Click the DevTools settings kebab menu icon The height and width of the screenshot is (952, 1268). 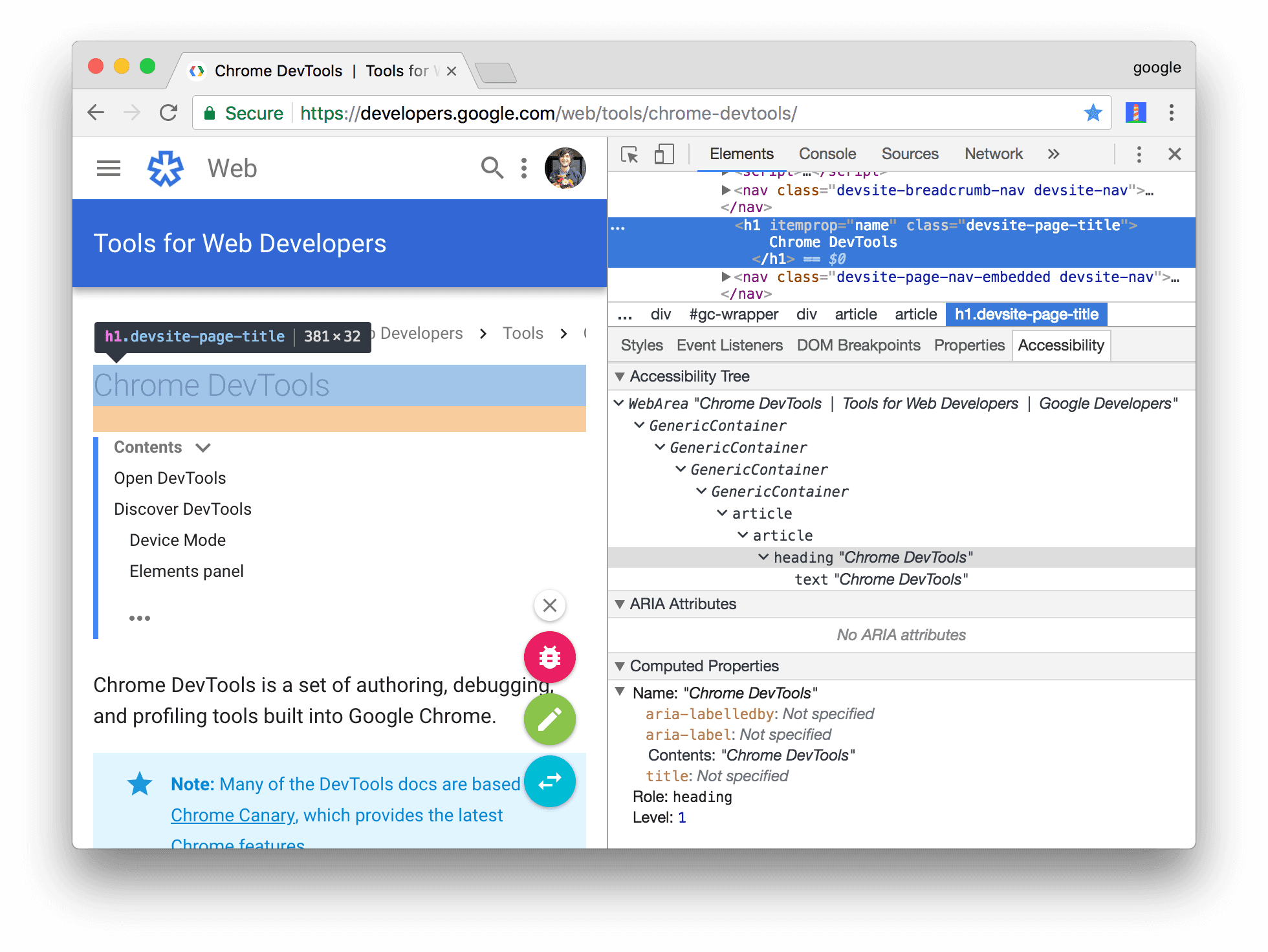click(1139, 154)
